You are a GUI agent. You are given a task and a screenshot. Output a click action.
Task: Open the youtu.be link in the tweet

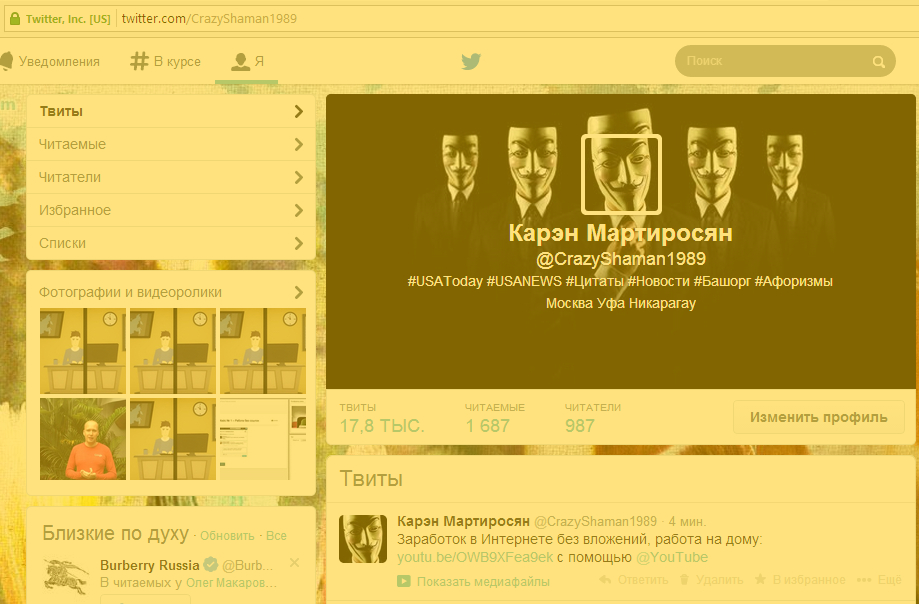(x=474, y=557)
